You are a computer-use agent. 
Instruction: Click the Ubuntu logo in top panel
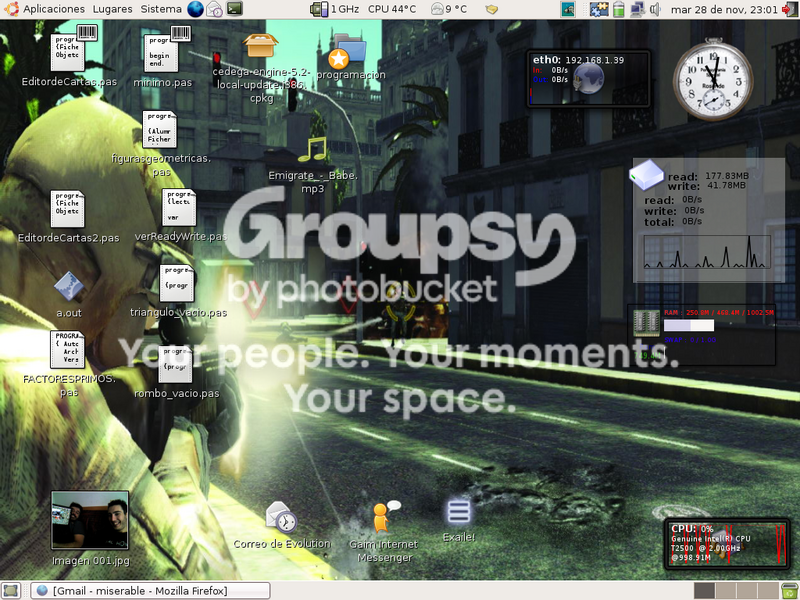coord(11,9)
